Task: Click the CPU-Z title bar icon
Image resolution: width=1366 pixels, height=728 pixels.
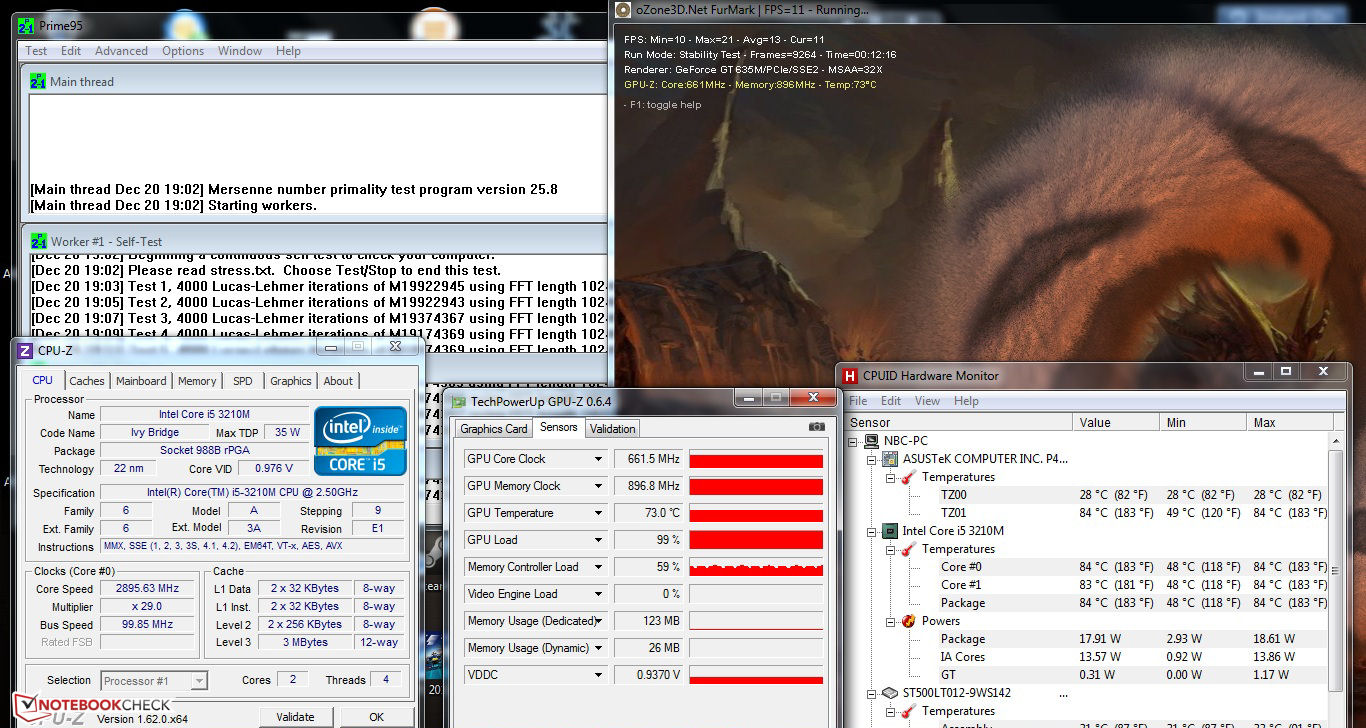Action: 25,350
